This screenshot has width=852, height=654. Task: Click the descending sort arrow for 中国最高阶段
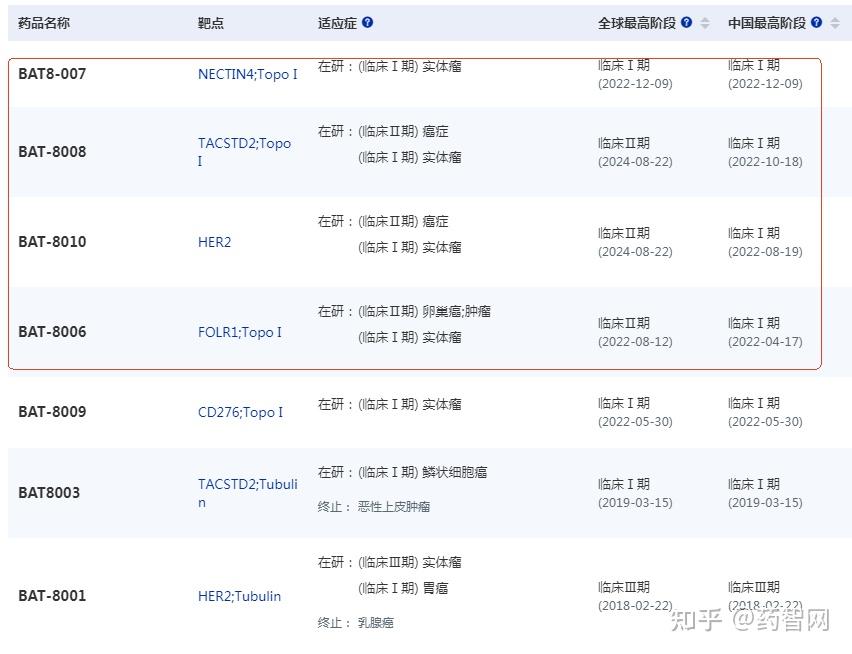tap(834, 26)
